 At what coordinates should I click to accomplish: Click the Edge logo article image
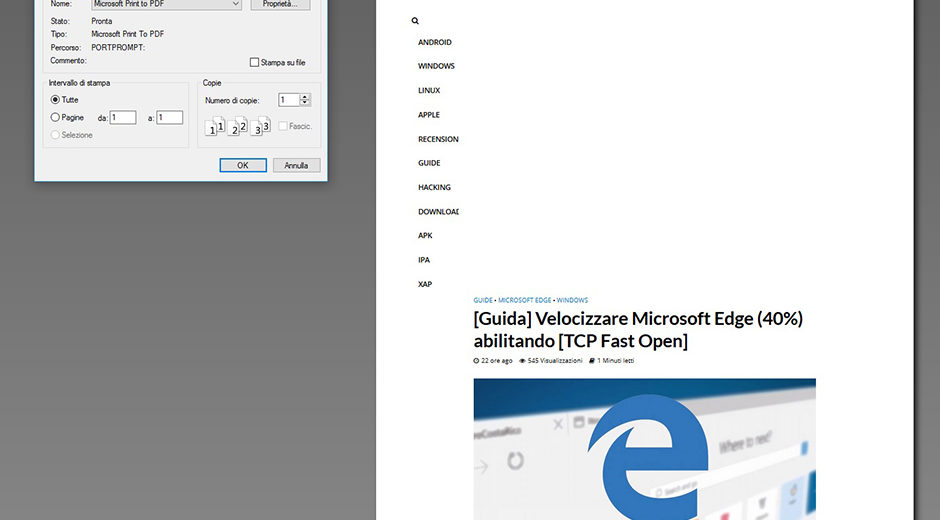[x=644, y=449]
